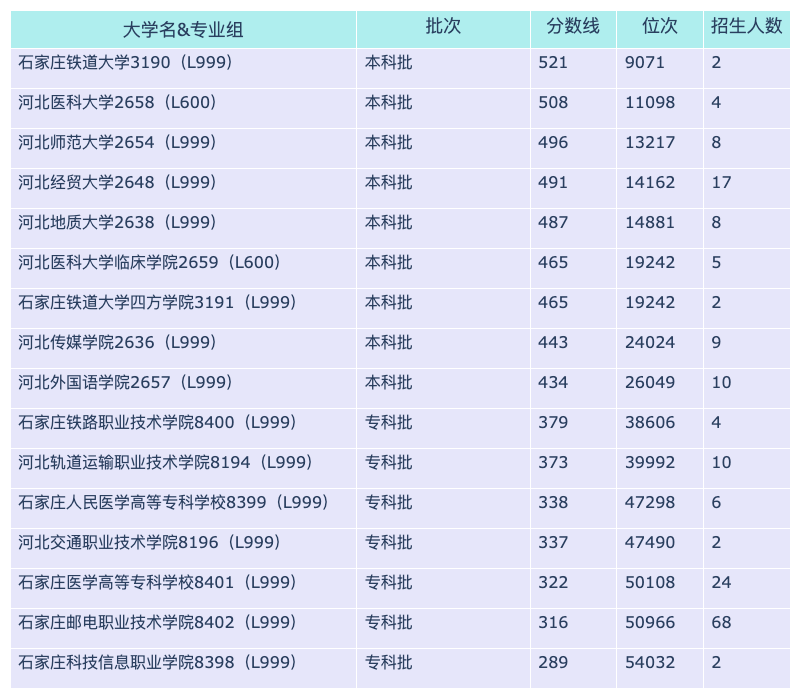This screenshot has height=700, width=800.
Task: Click rank value 50108
Action: (650, 582)
